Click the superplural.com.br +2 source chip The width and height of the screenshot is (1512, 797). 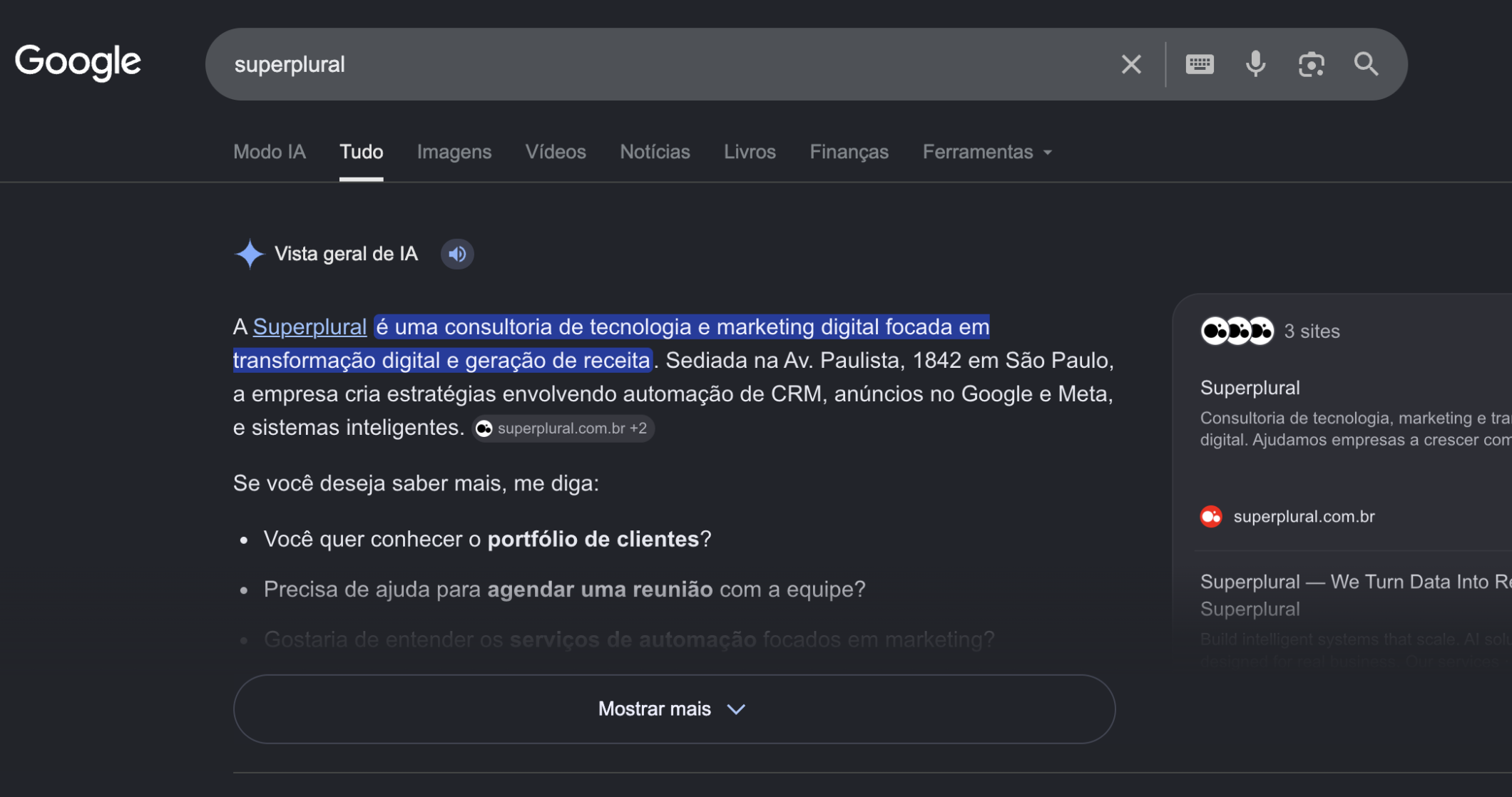pyautogui.click(x=563, y=428)
